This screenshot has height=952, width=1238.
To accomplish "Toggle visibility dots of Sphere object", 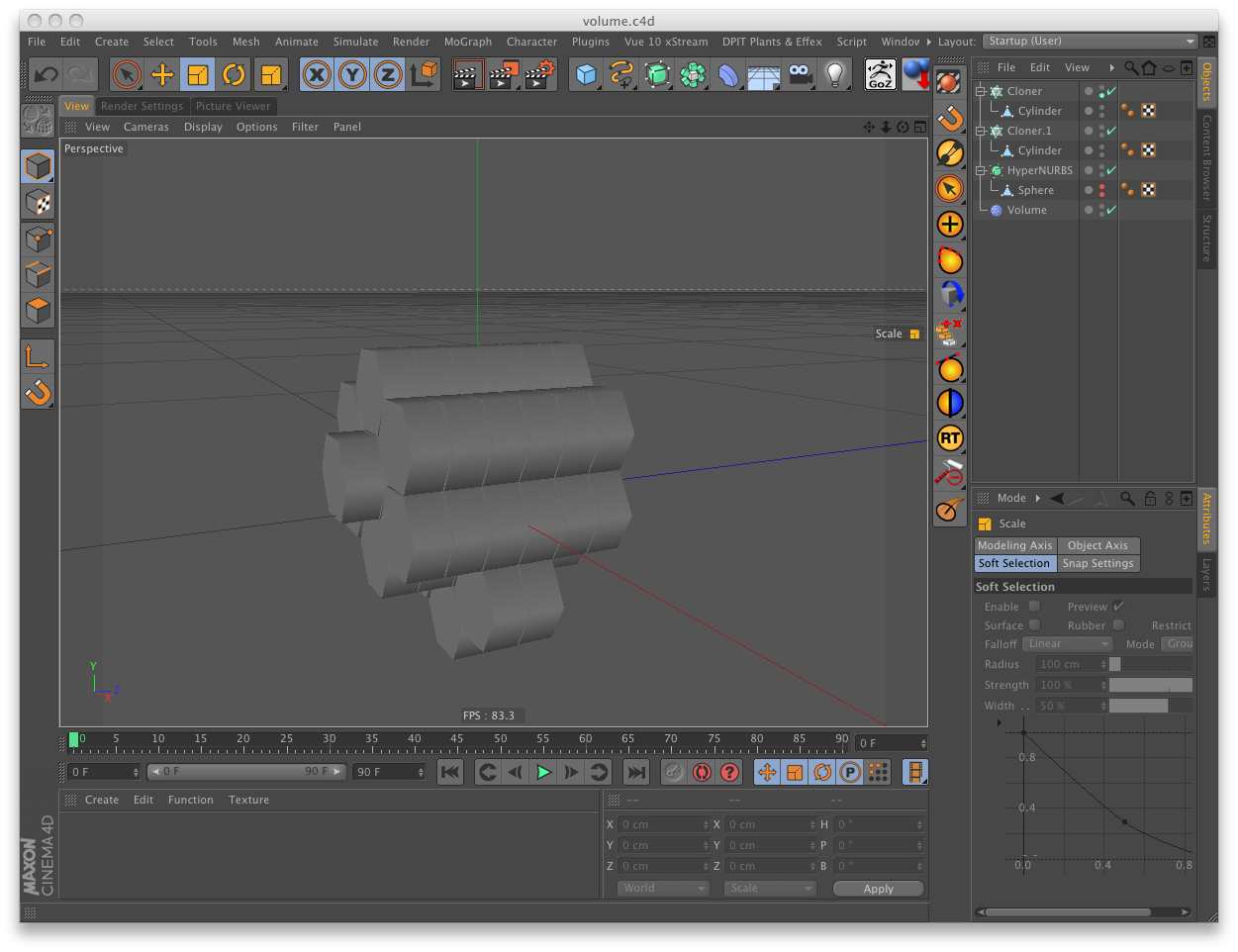I will point(1101,190).
